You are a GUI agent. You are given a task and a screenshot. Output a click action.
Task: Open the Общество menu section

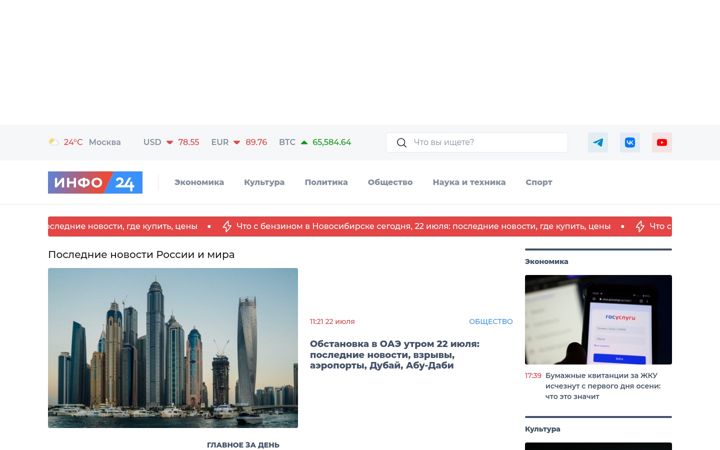click(x=390, y=182)
